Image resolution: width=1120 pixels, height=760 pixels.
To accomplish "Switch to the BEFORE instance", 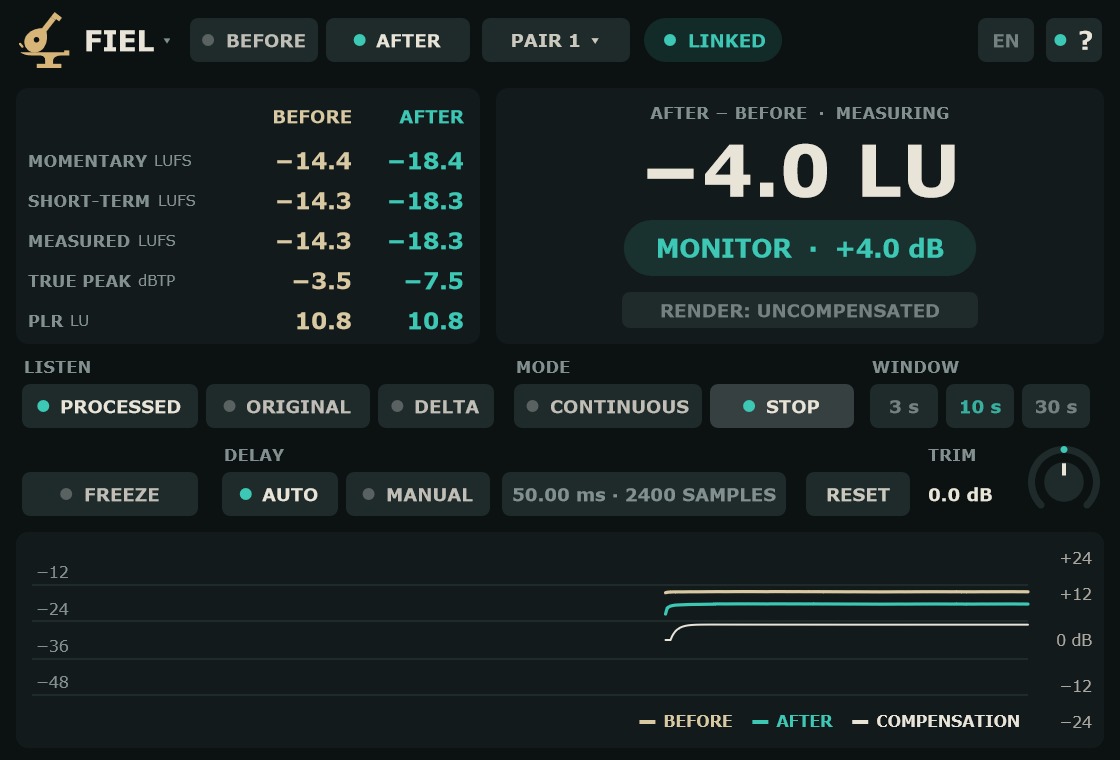I will [254, 41].
